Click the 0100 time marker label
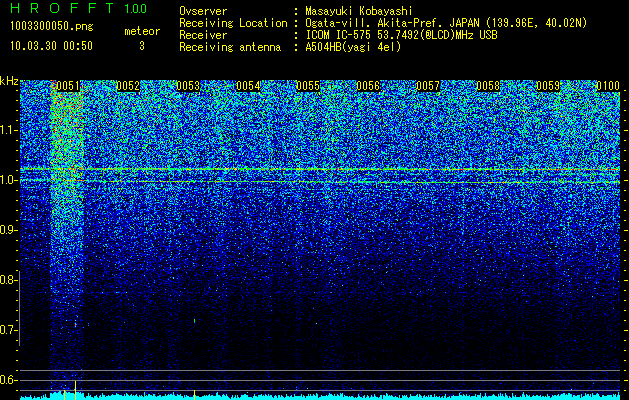Image resolution: width=629 pixels, height=400 pixels. tap(608, 86)
